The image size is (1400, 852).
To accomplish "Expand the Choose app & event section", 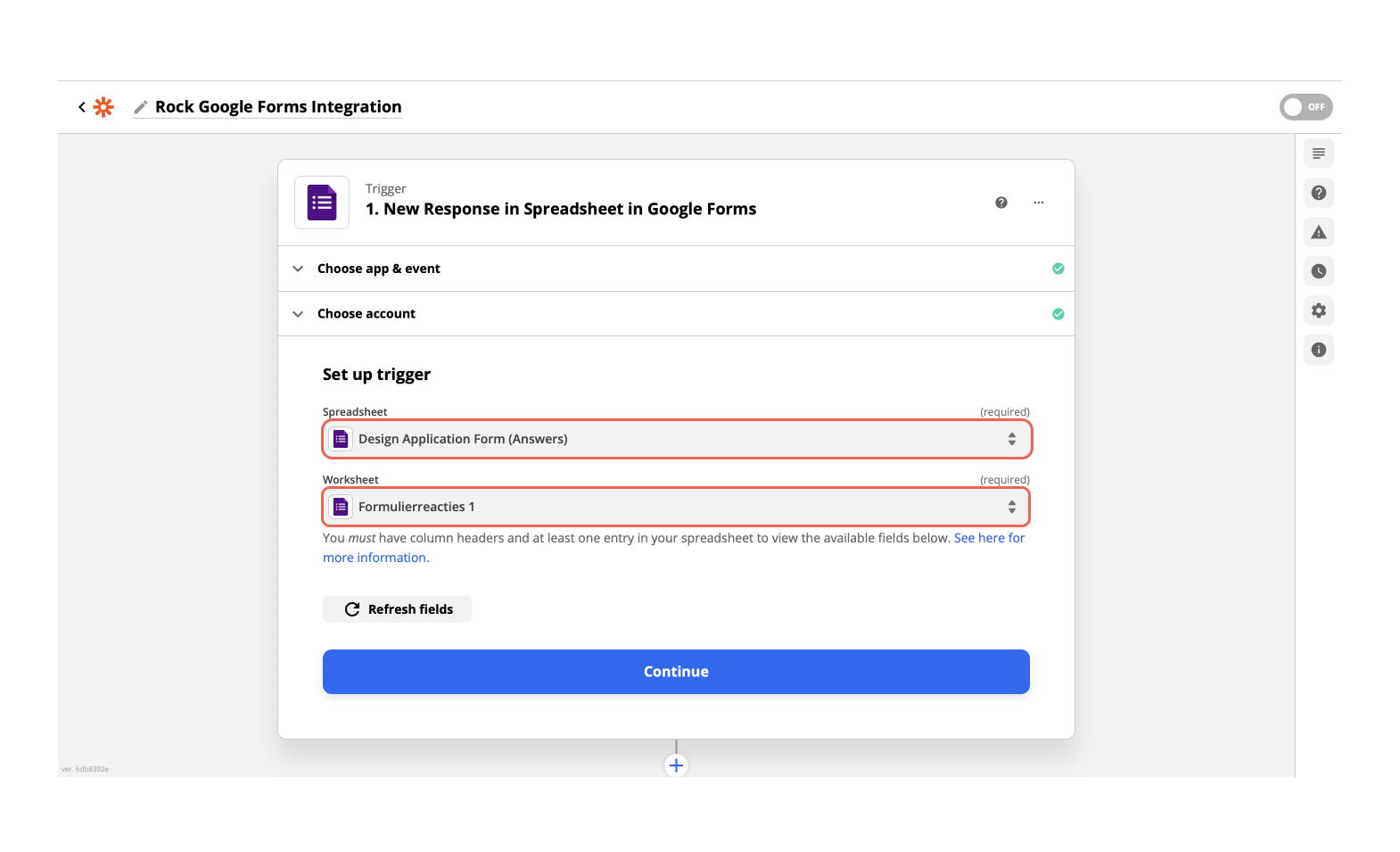I will 379,269.
